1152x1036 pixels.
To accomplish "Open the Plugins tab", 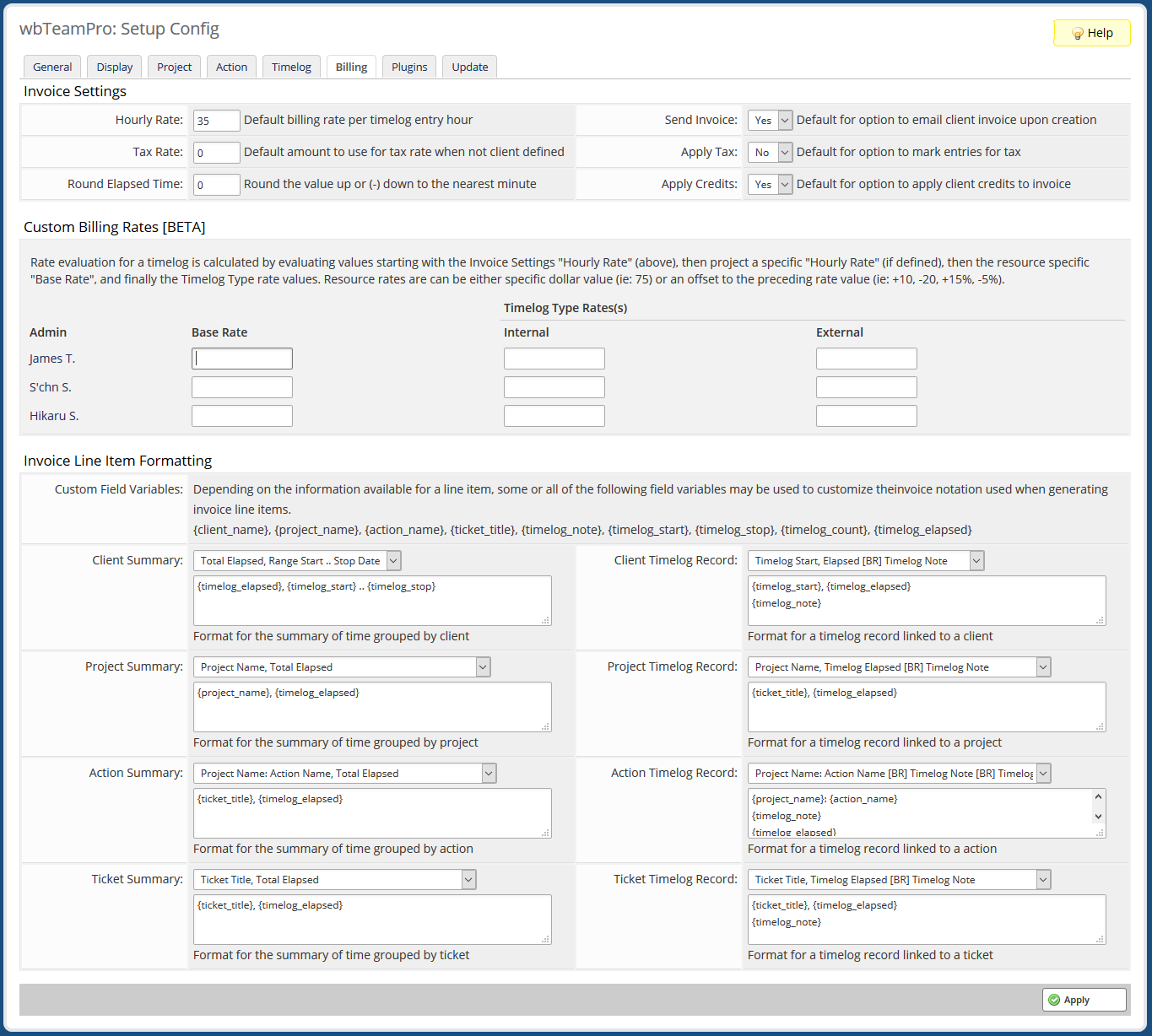I will 408,67.
